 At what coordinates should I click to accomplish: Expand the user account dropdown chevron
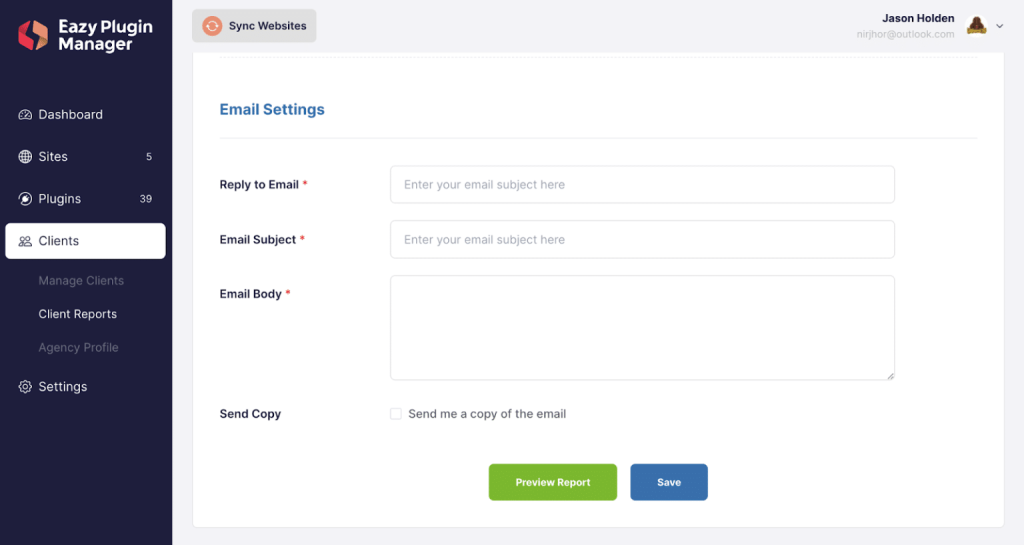coord(999,26)
